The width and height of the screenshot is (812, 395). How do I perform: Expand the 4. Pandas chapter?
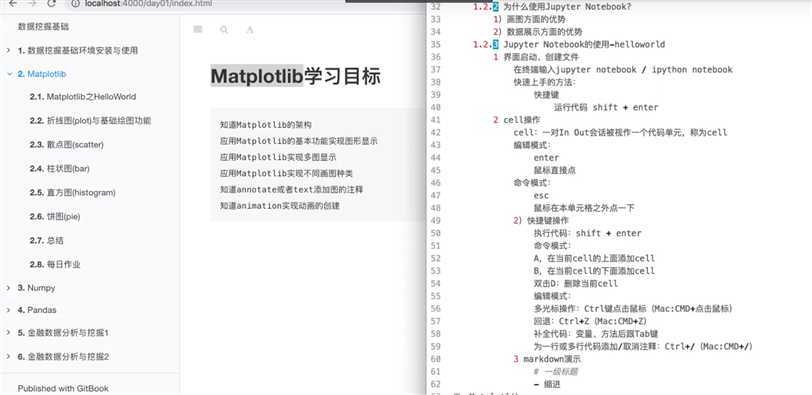(8, 310)
